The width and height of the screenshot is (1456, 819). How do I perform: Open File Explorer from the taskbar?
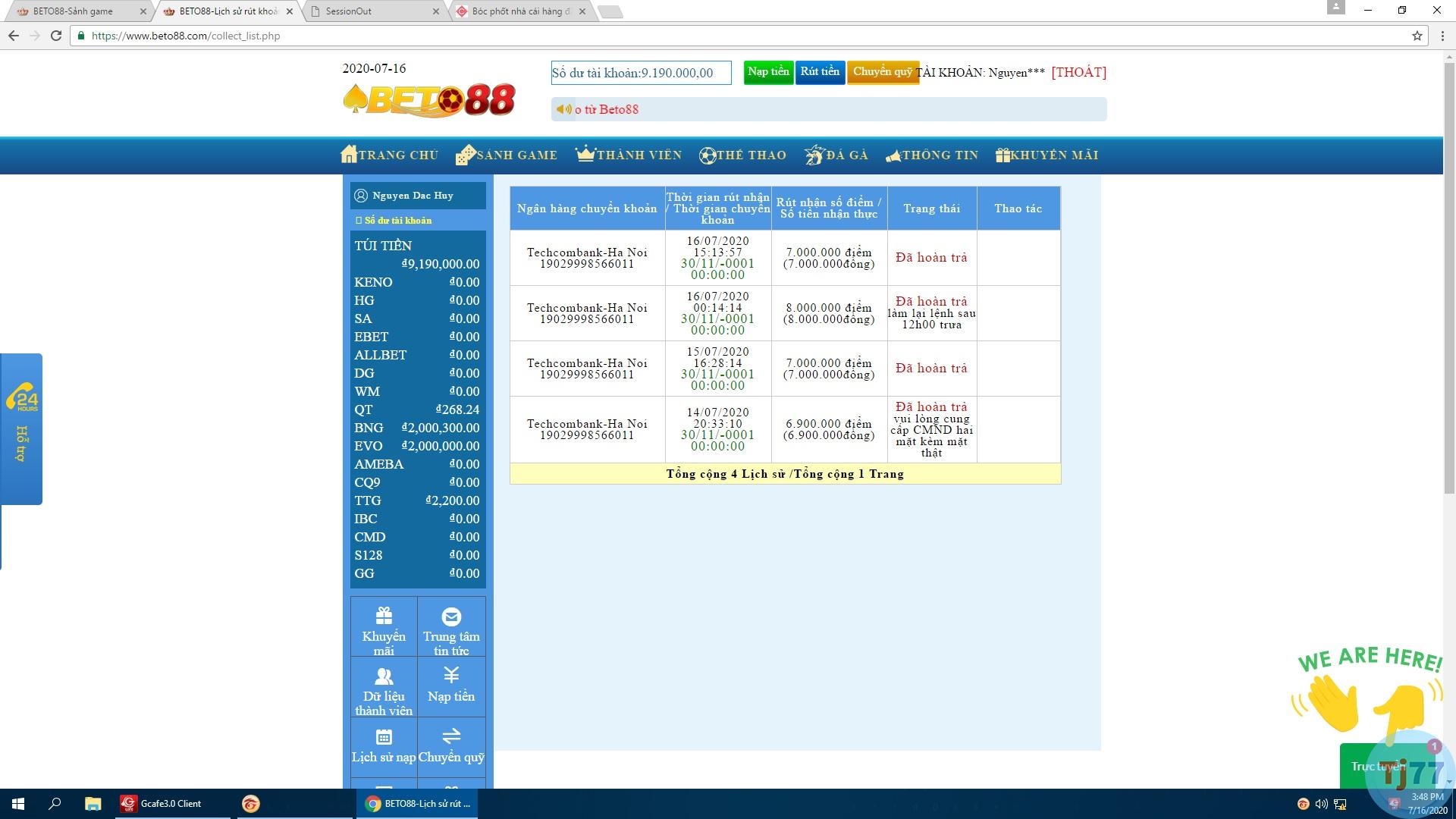[93, 804]
